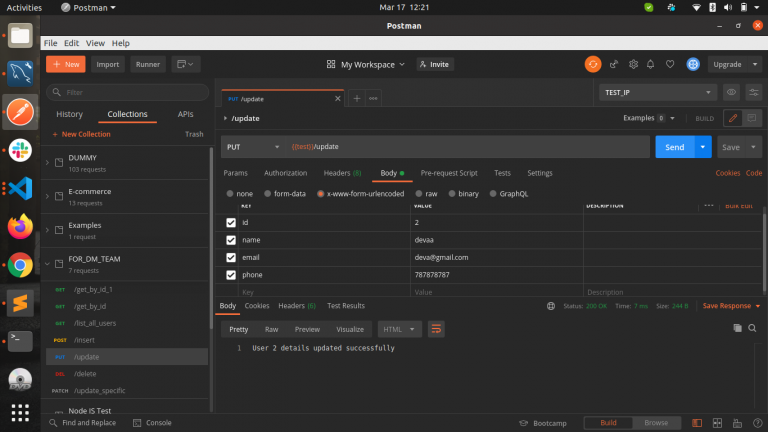Click the orange sync status icon
768x432 pixels.
click(x=593, y=64)
